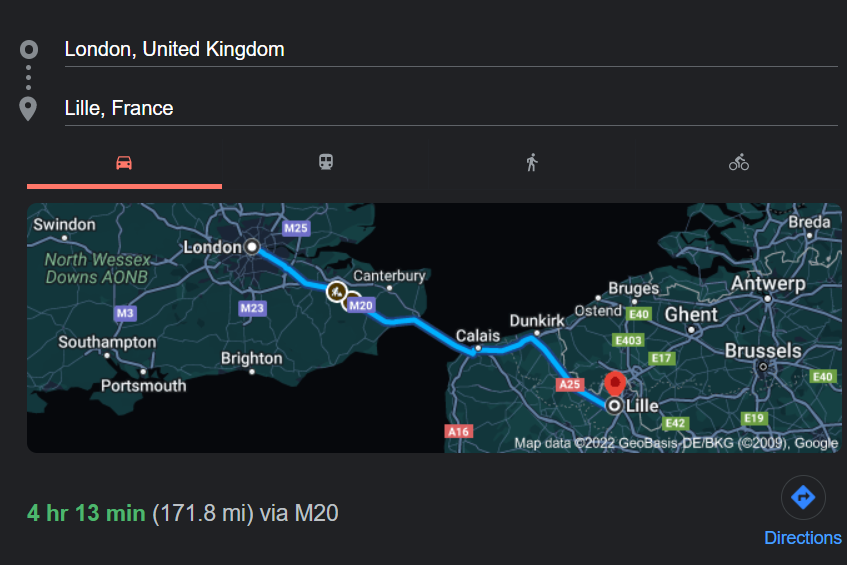This screenshot has height=565, width=847.
Task: Click the red destination pin on map
Action: (616, 383)
